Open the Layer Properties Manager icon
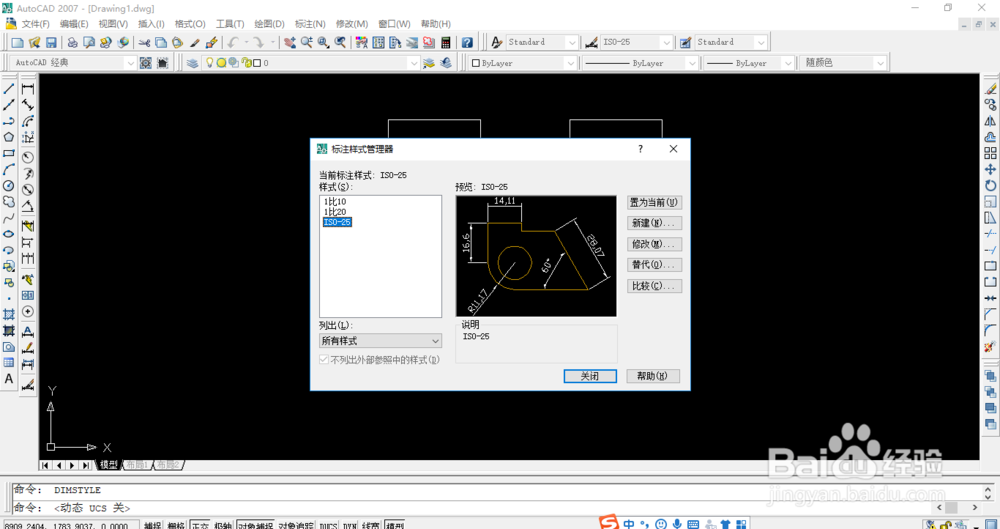The width and height of the screenshot is (1000, 529). 192,63
